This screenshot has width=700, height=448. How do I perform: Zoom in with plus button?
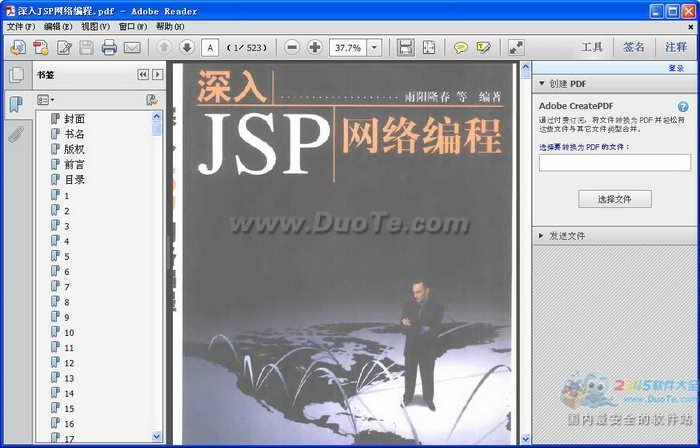(315, 47)
